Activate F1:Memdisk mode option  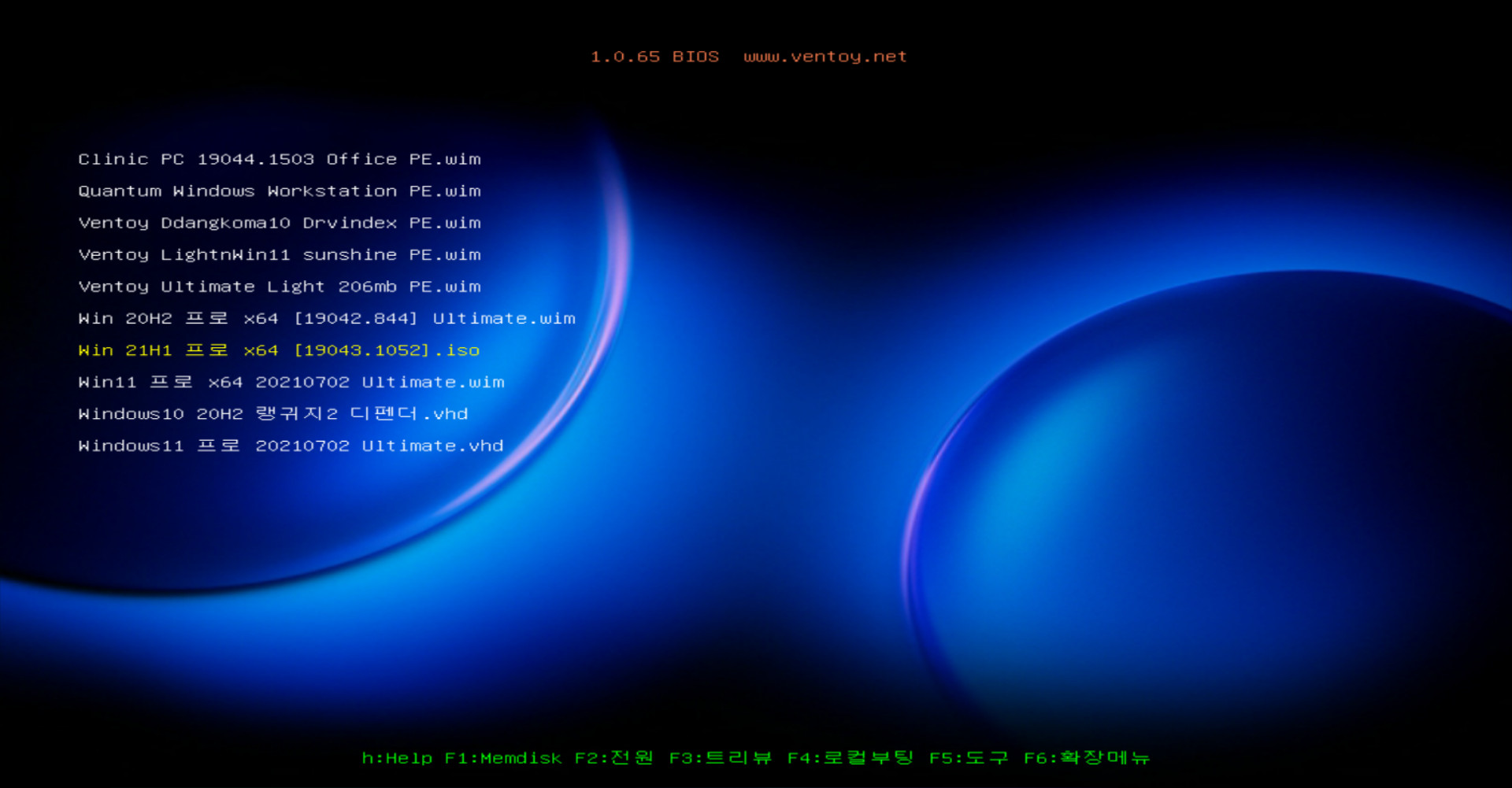503,758
